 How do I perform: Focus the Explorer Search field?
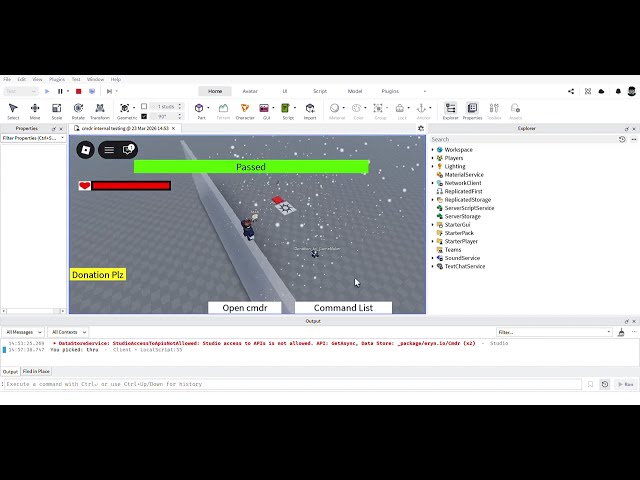523,139
